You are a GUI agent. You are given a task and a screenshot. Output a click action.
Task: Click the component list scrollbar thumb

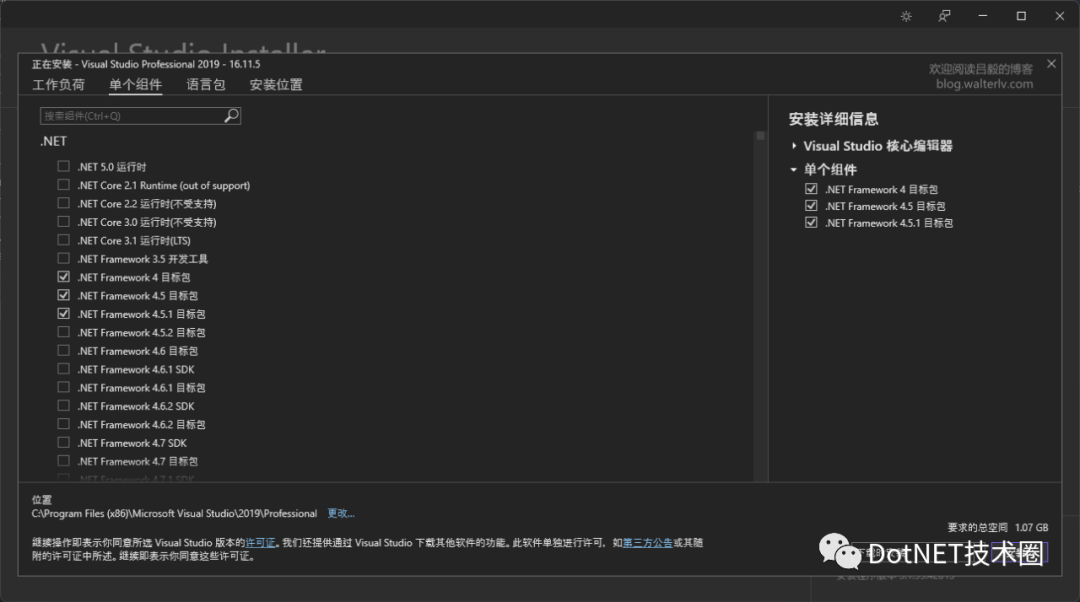point(760,136)
